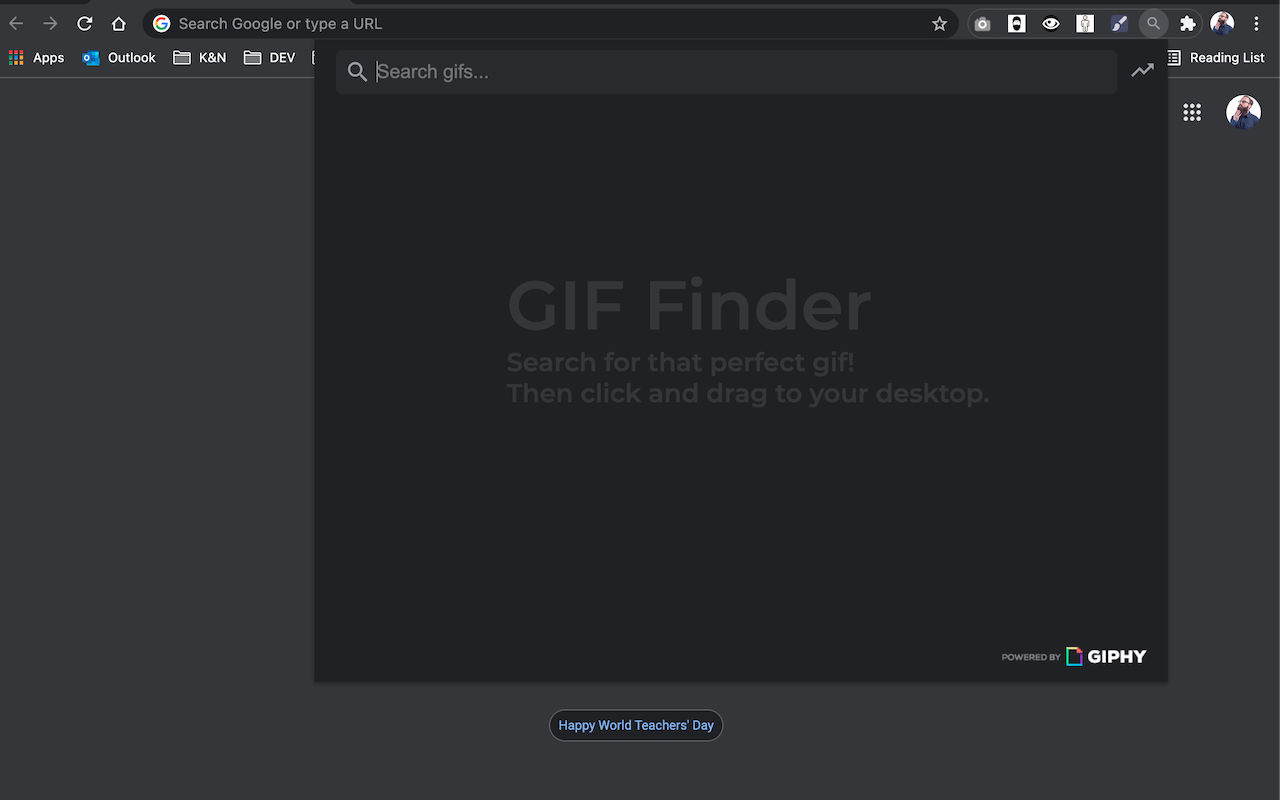Click the browser forward arrow
The height and width of the screenshot is (800, 1280).
coord(50,23)
